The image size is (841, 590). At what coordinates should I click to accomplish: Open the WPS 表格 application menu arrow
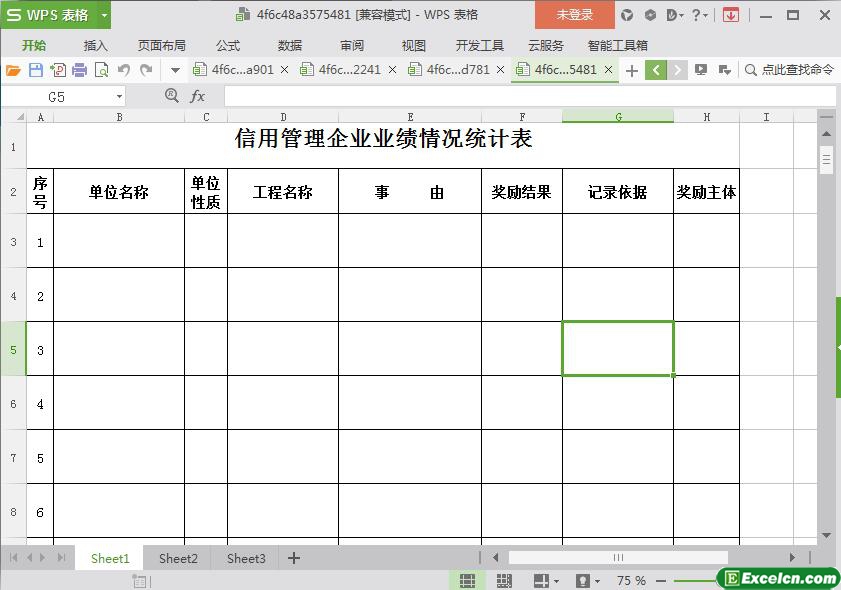coord(104,15)
